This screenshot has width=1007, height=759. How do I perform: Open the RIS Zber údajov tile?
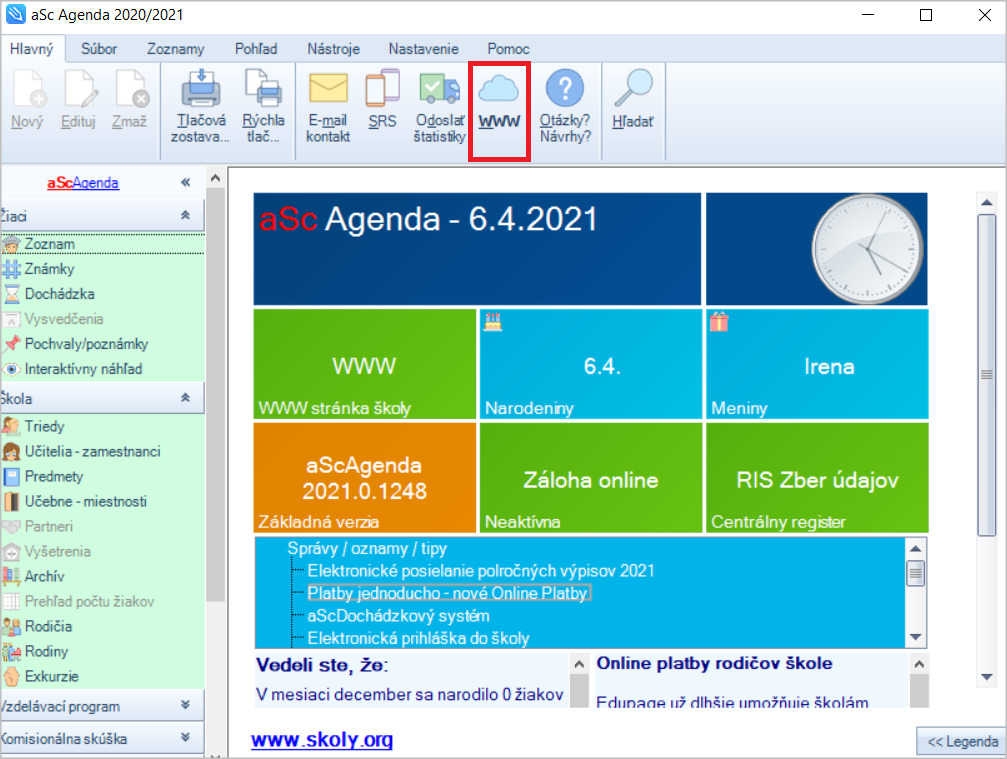click(x=817, y=478)
